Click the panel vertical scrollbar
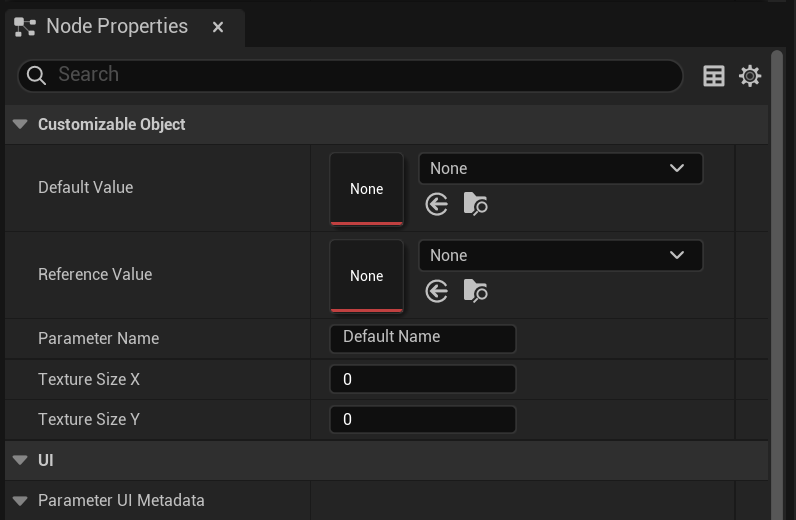Viewport: 796px width, 520px height. click(x=777, y=284)
